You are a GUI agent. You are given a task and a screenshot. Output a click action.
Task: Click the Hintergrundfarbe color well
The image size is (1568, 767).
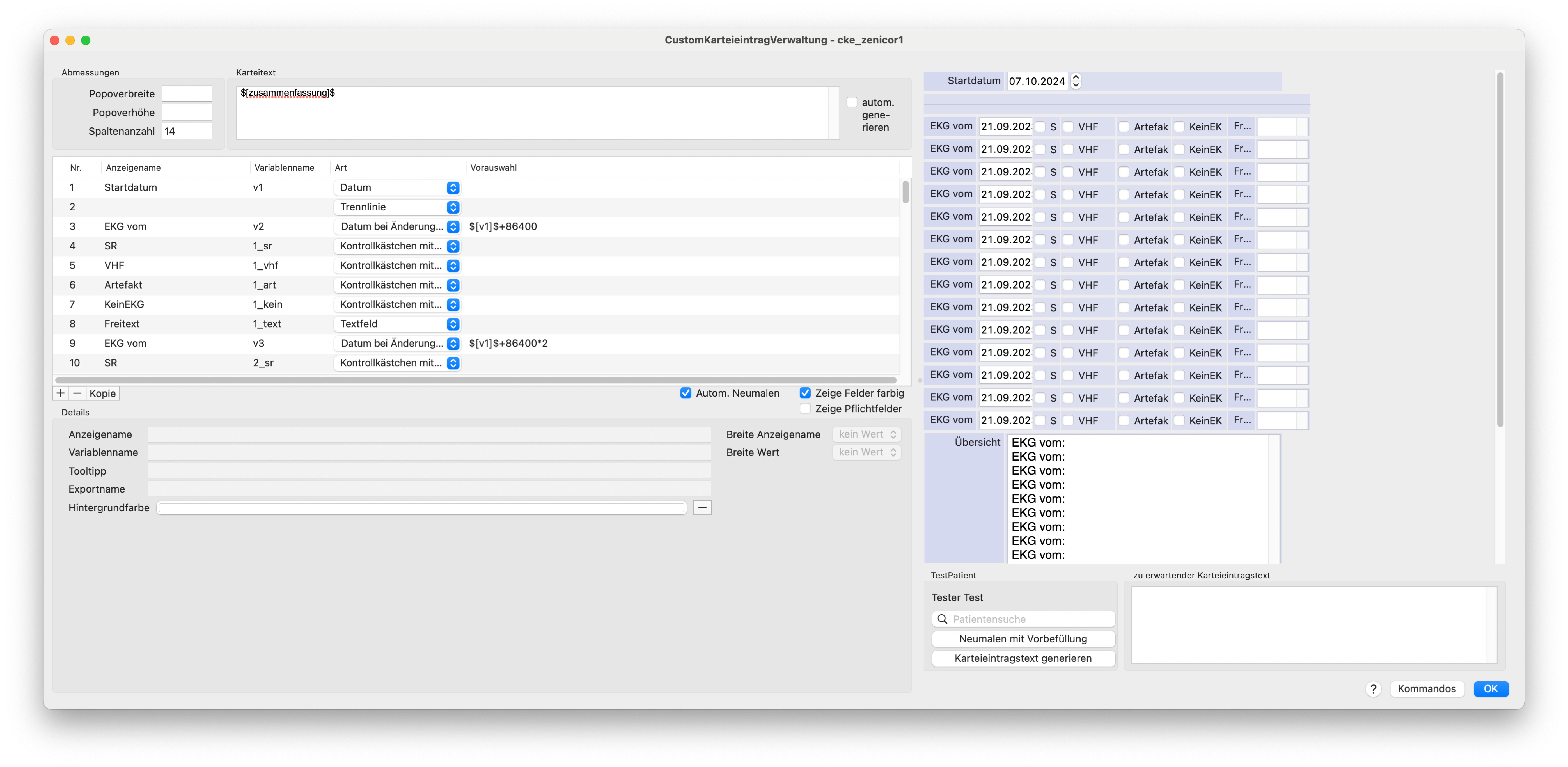pos(421,508)
